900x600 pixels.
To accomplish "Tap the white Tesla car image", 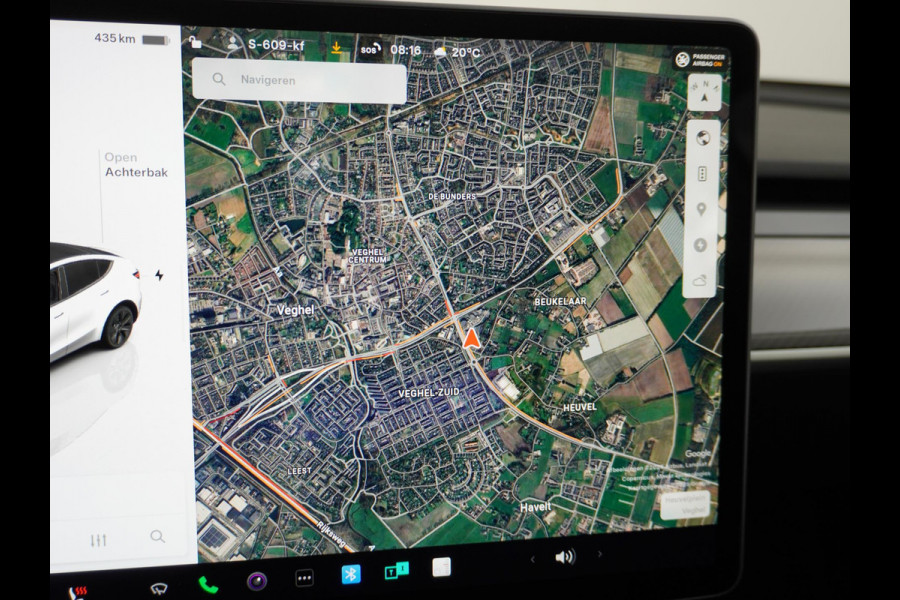I will pyautogui.click(x=95, y=301).
